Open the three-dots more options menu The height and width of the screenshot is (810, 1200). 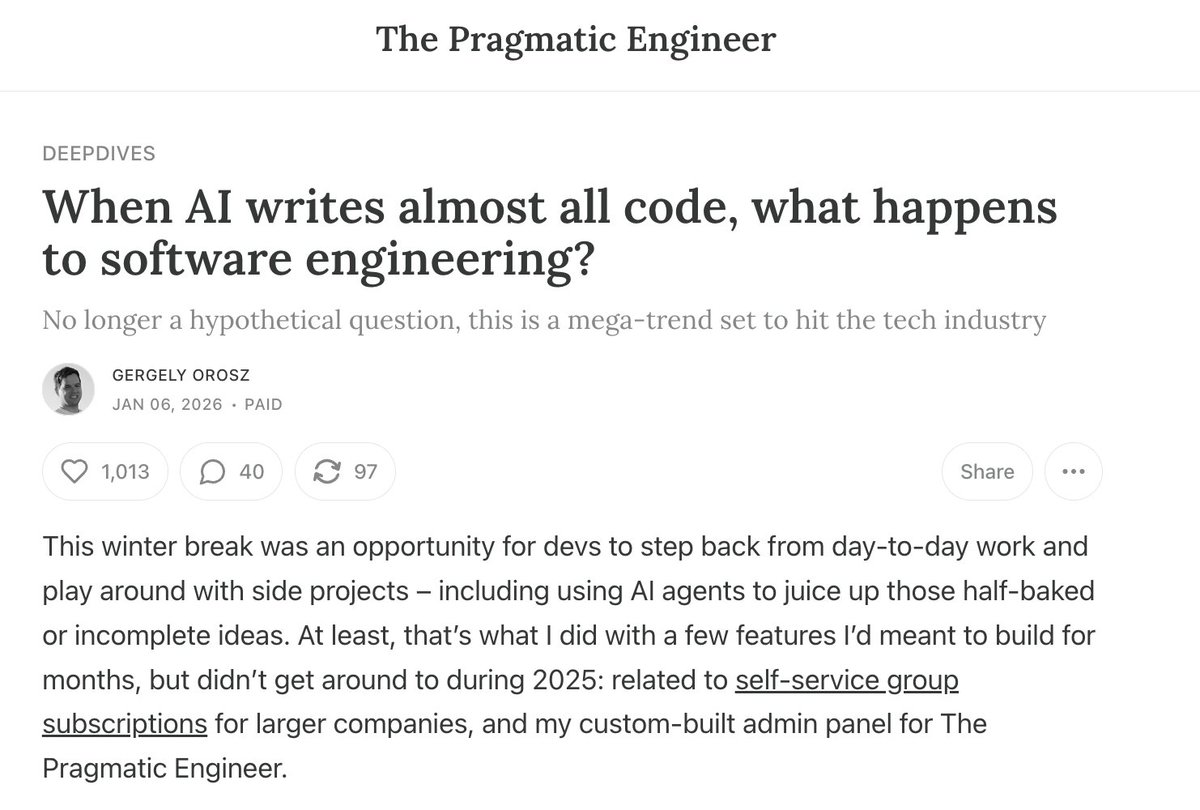pos(1073,471)
